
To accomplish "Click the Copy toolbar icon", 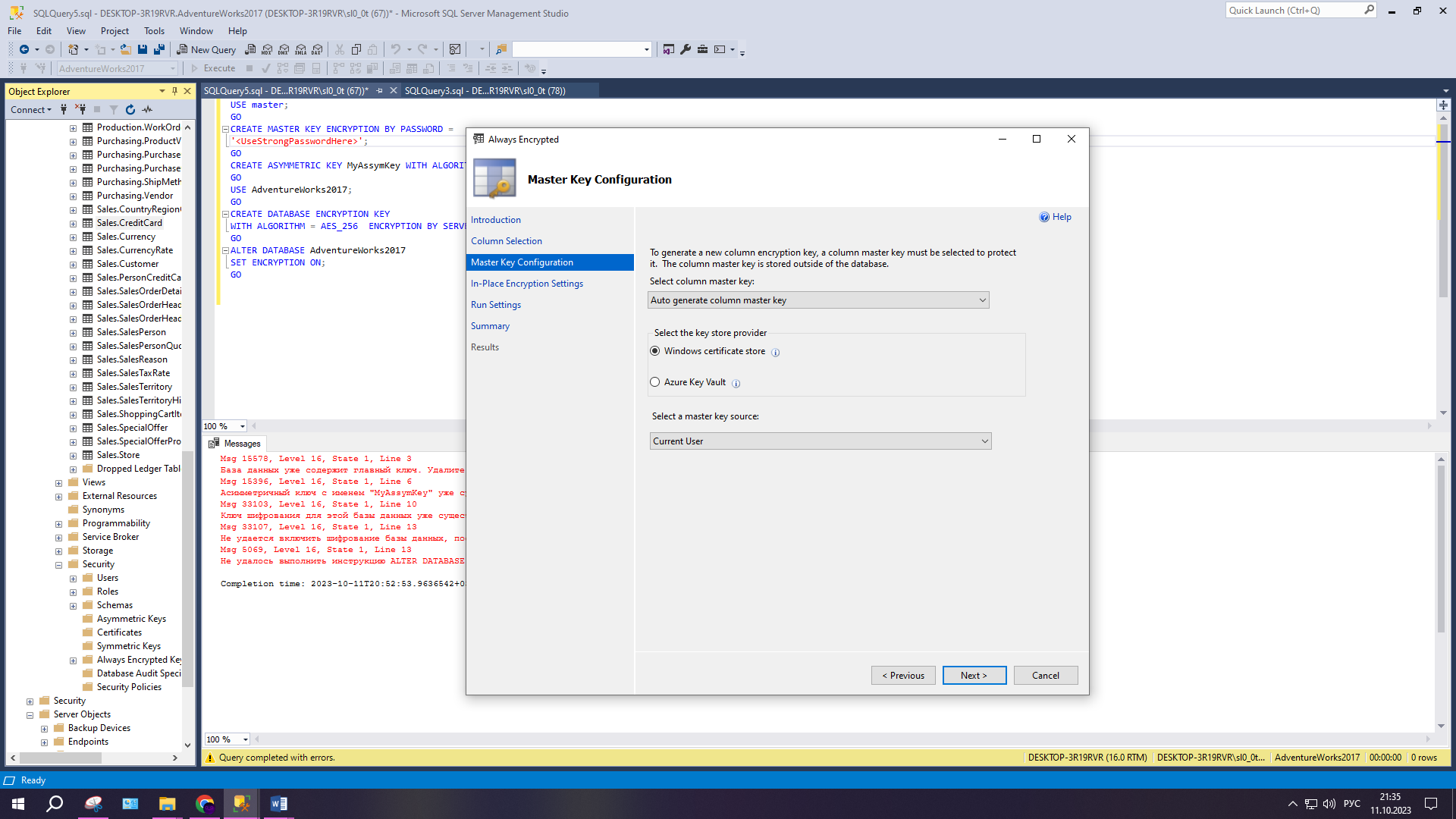I will 356,49.
